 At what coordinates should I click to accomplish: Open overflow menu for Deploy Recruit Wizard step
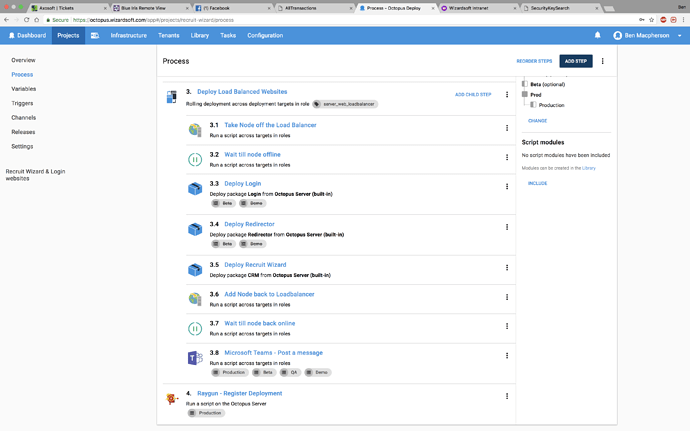point(507,268)
